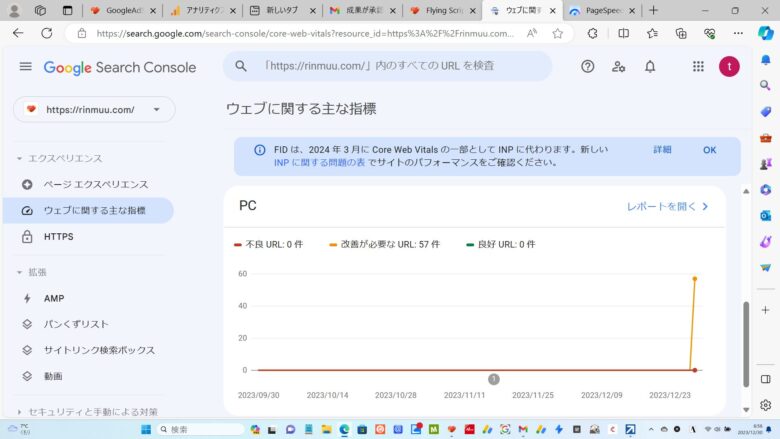
Task: Select ページ エクスペリエンス in sidebar
Action: 95,185
